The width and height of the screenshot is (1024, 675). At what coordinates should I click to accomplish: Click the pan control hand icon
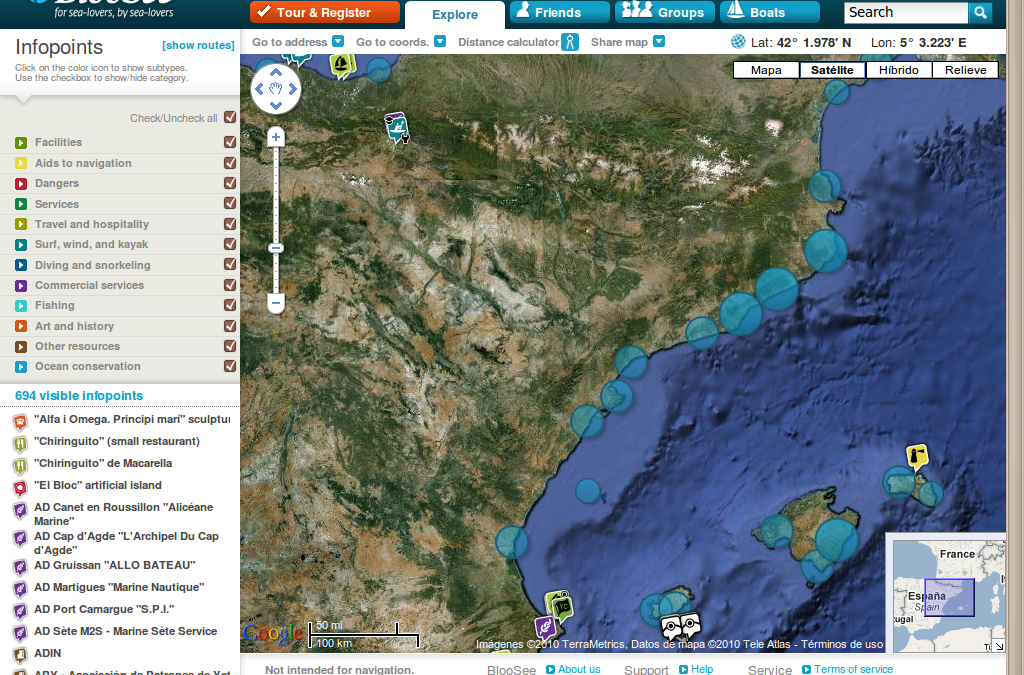276,90
